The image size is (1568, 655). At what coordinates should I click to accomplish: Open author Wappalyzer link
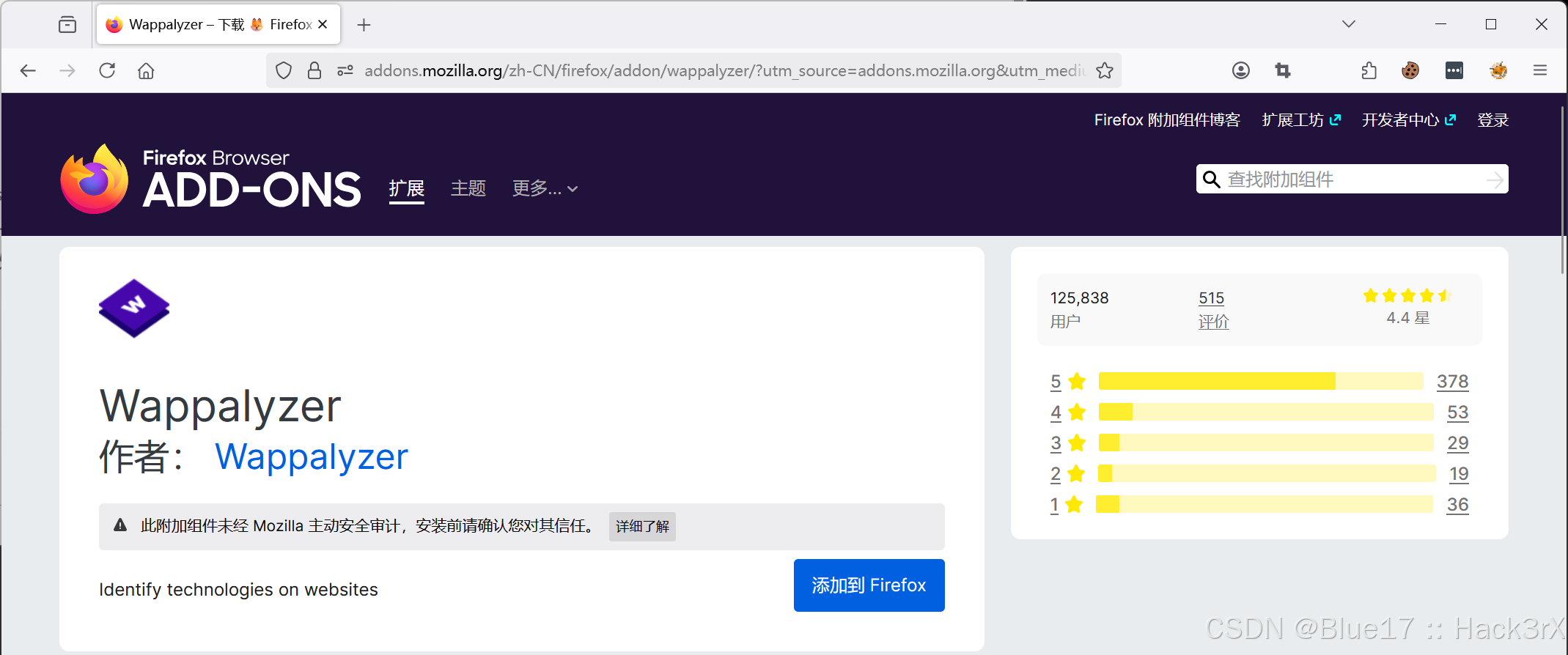coord(312,456)
